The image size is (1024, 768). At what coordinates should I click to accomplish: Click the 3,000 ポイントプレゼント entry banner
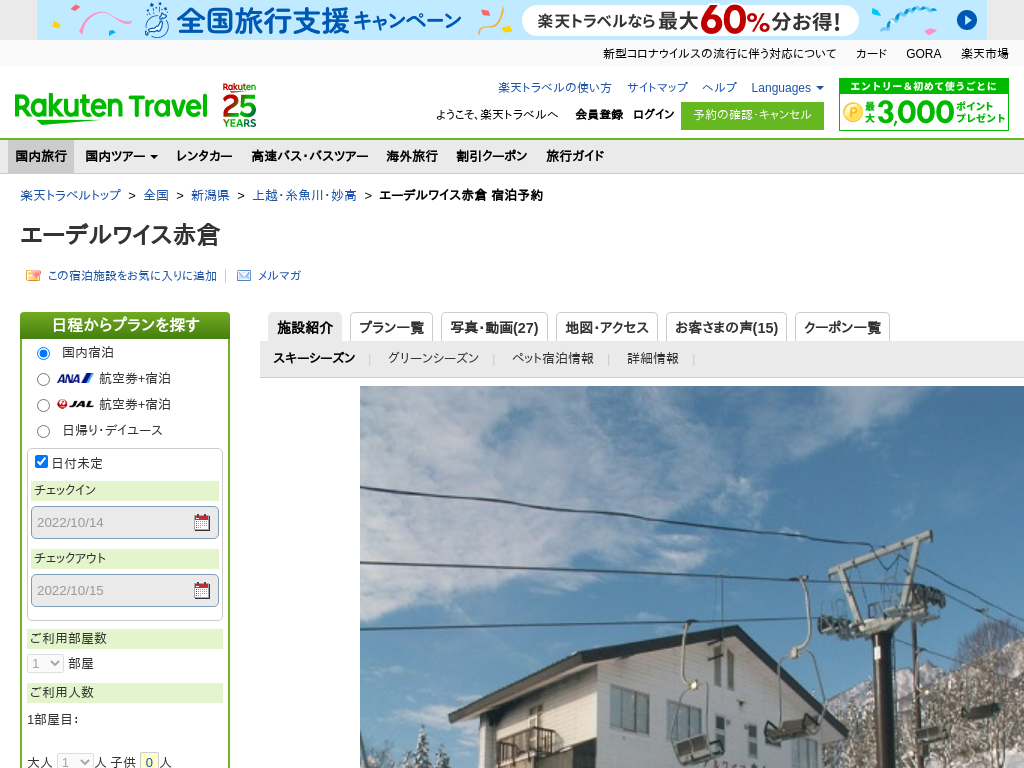click(x=923, y=104)
